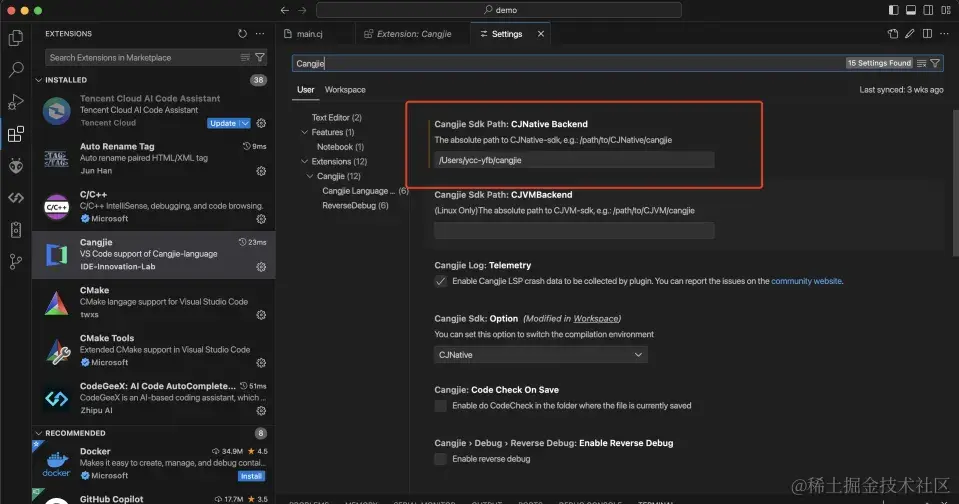Screen dimensions: 959x504
Task: Select CodeGeeX extension entry
Action: pos(153,398)
